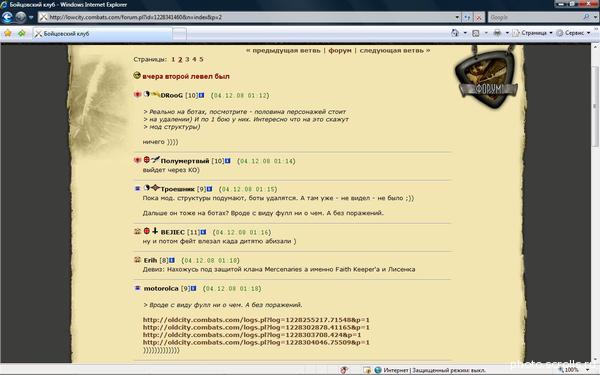Screen dimensions: 600x375
Task: Open Erih's blue info icon
Action: pos(172,260)
